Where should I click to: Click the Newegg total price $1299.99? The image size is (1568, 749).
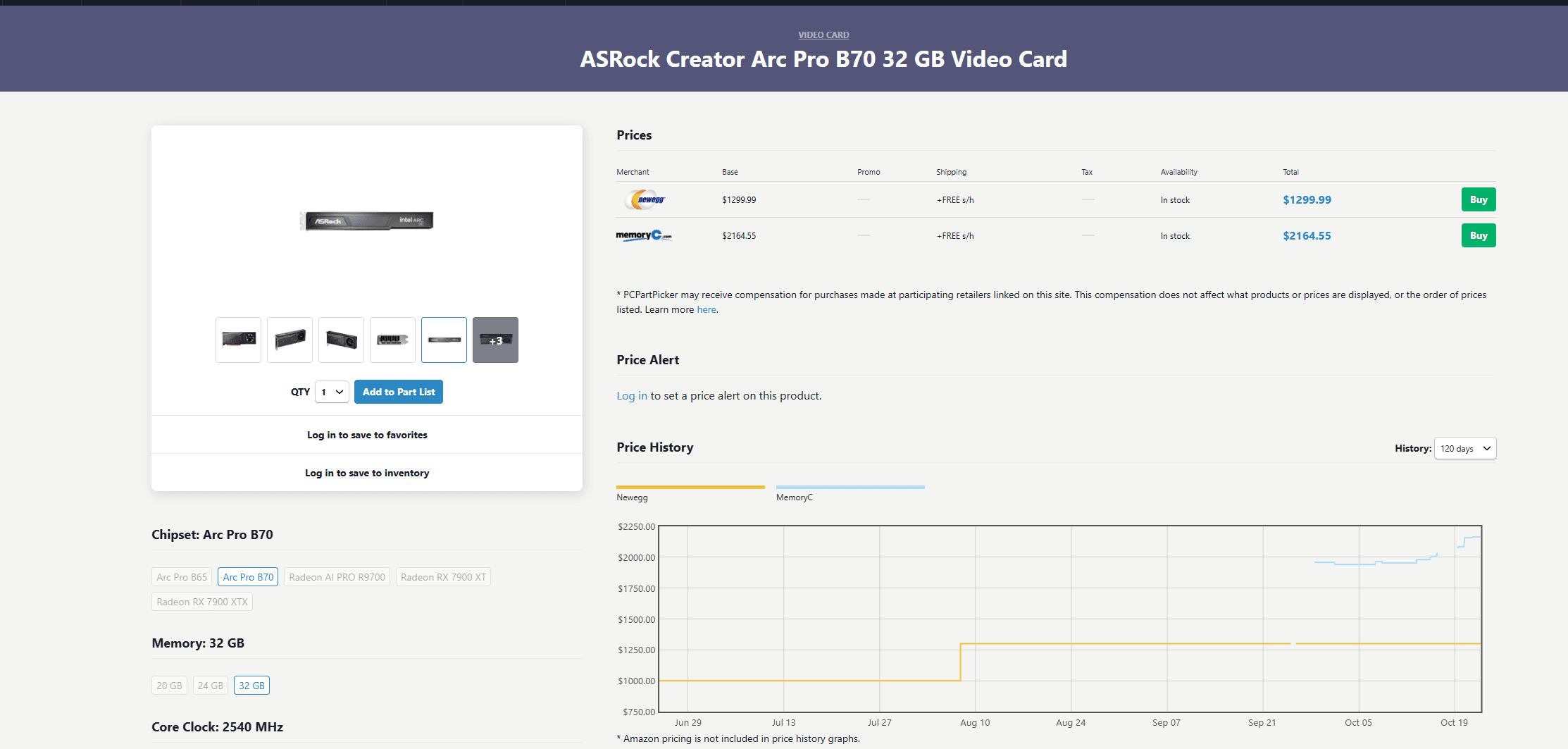[1307, 199]
